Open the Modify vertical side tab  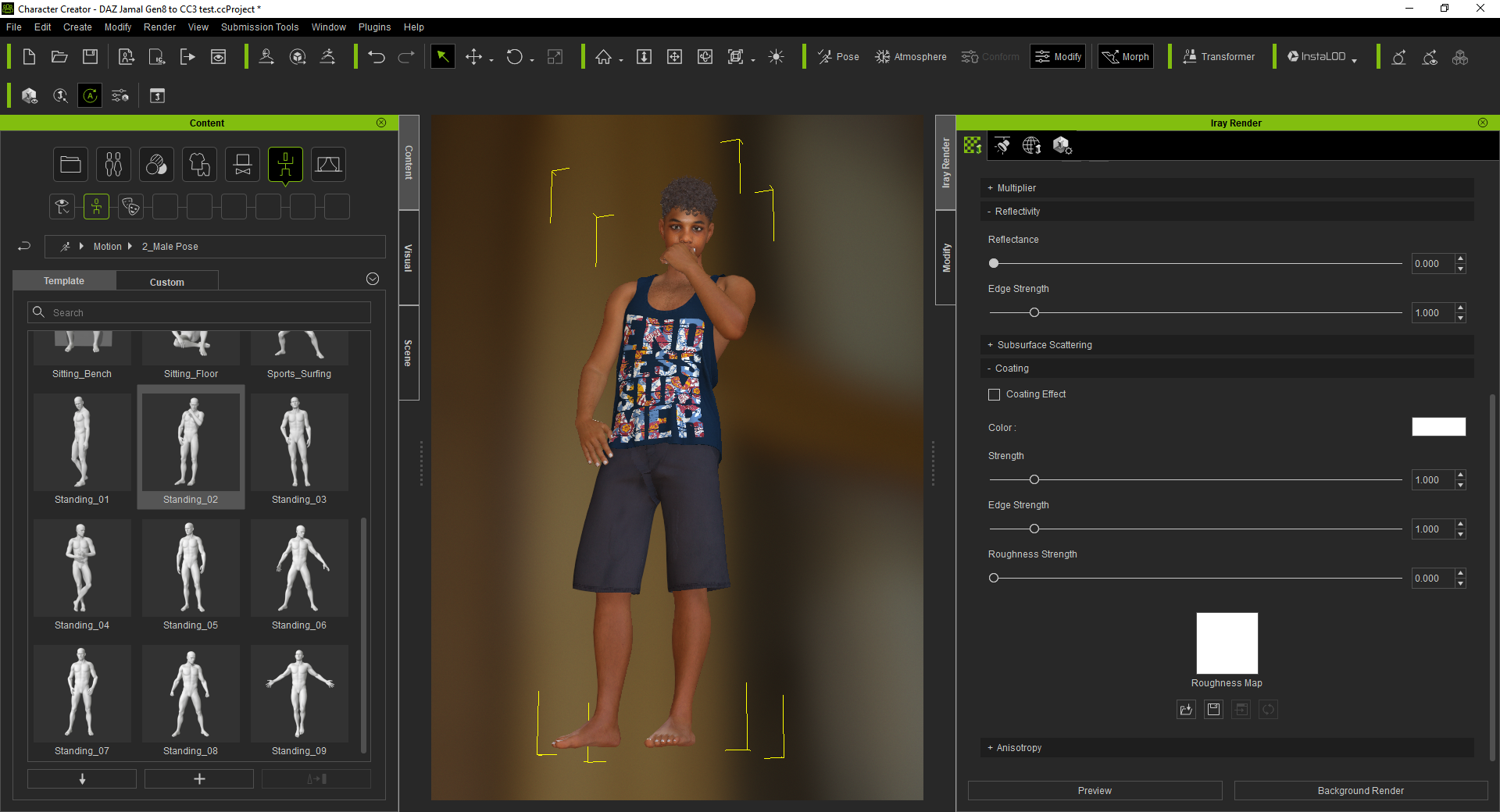click(x=946, y=258)
